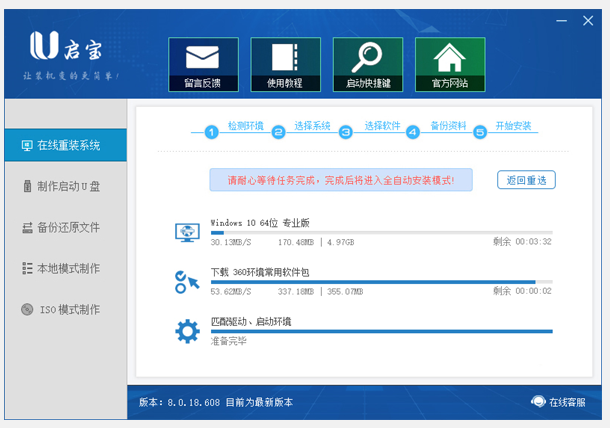Close the U启宝 window
Viewport: 610px width, 428px height.
588,21
